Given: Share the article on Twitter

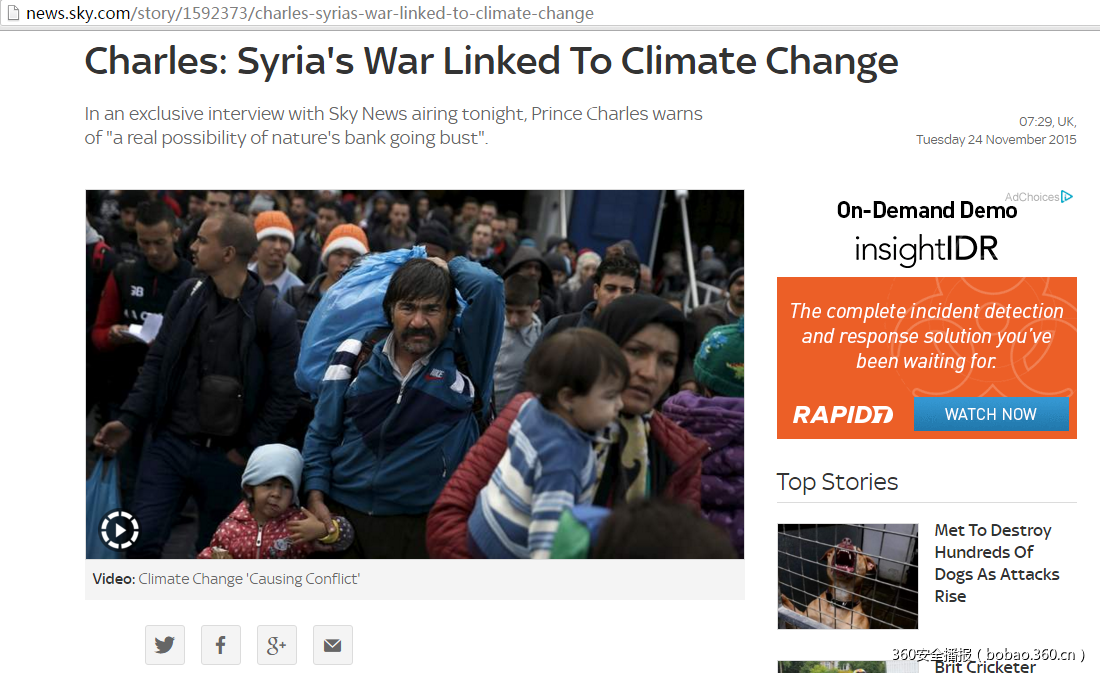Looking at the screenshot, I should pos(165,645).
